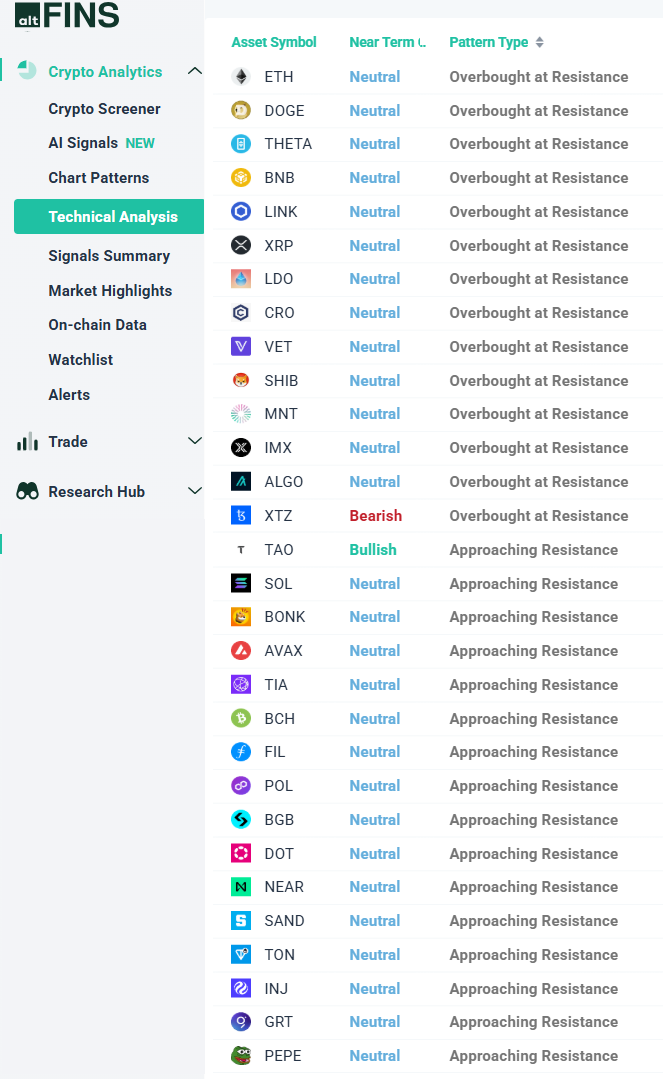Click the XTZ coin icon
663x1079 pixels.
pyautogui.click(x=241, y=515)
